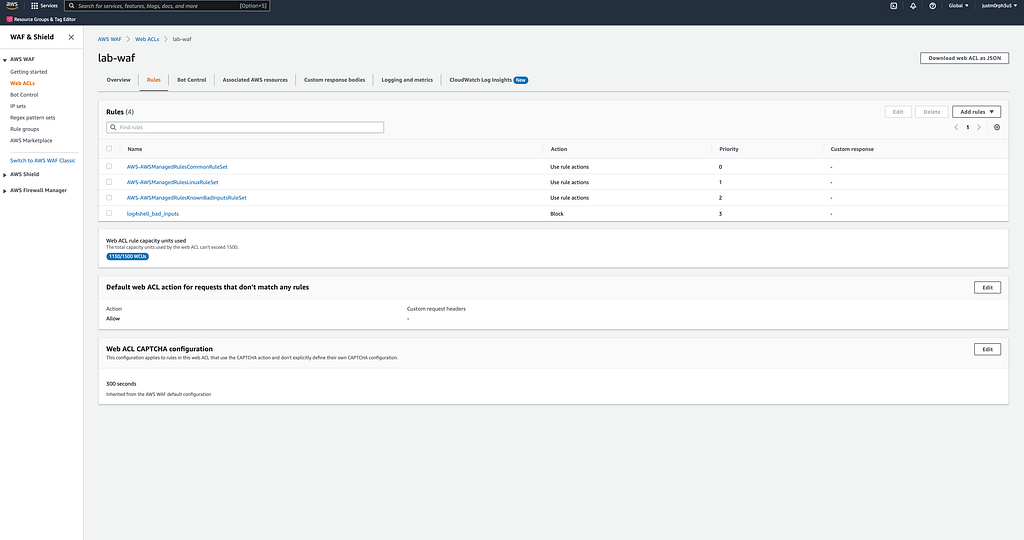Click the New badge on CloudWatch tab
The width and height of the screenshot is (1024, 540).
tap(520, 80)
